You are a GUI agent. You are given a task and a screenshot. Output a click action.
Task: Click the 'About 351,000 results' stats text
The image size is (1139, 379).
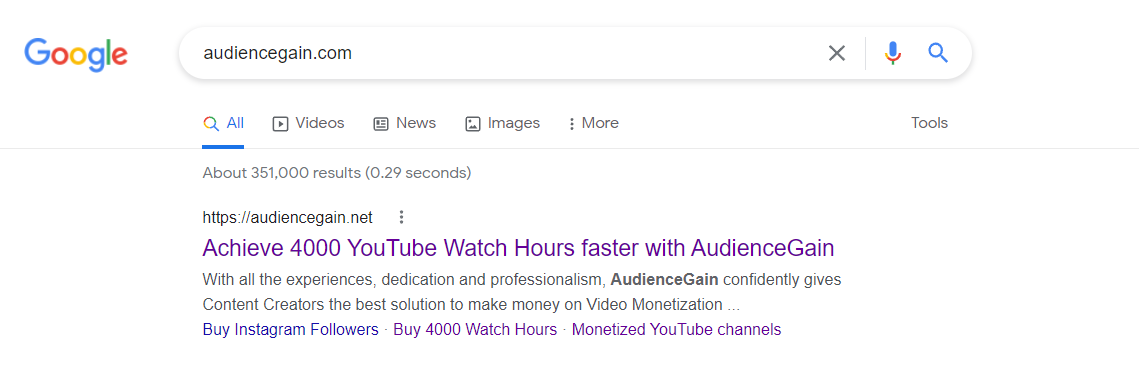point(337,173)
